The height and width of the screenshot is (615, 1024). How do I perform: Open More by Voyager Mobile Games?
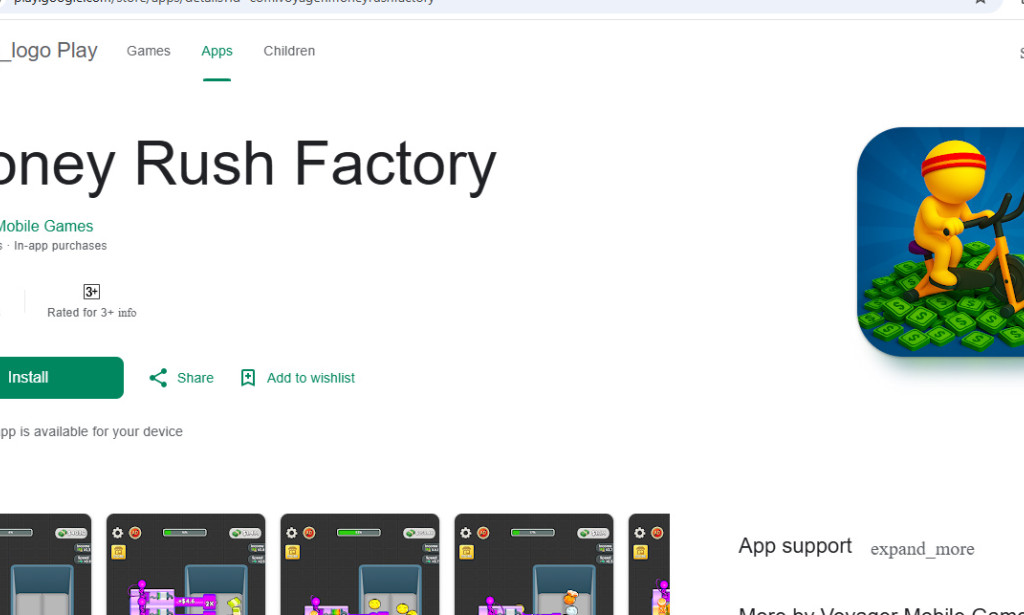[x=880, y=610]
